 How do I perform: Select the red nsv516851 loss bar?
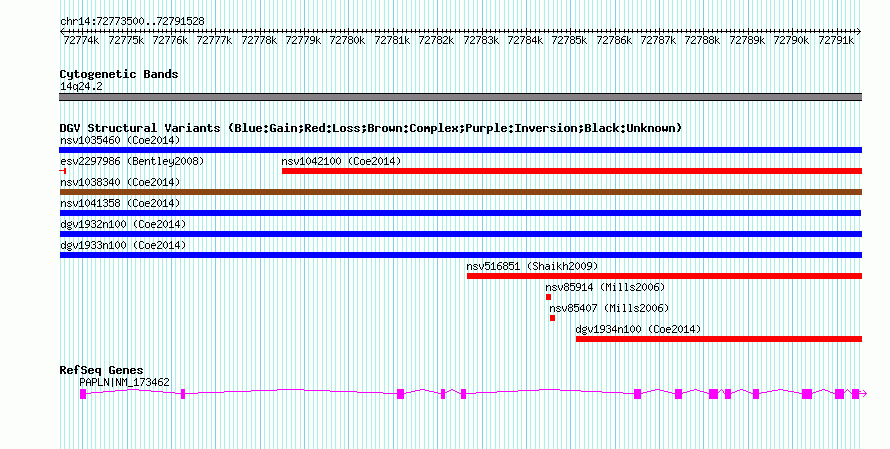(664, 276)
